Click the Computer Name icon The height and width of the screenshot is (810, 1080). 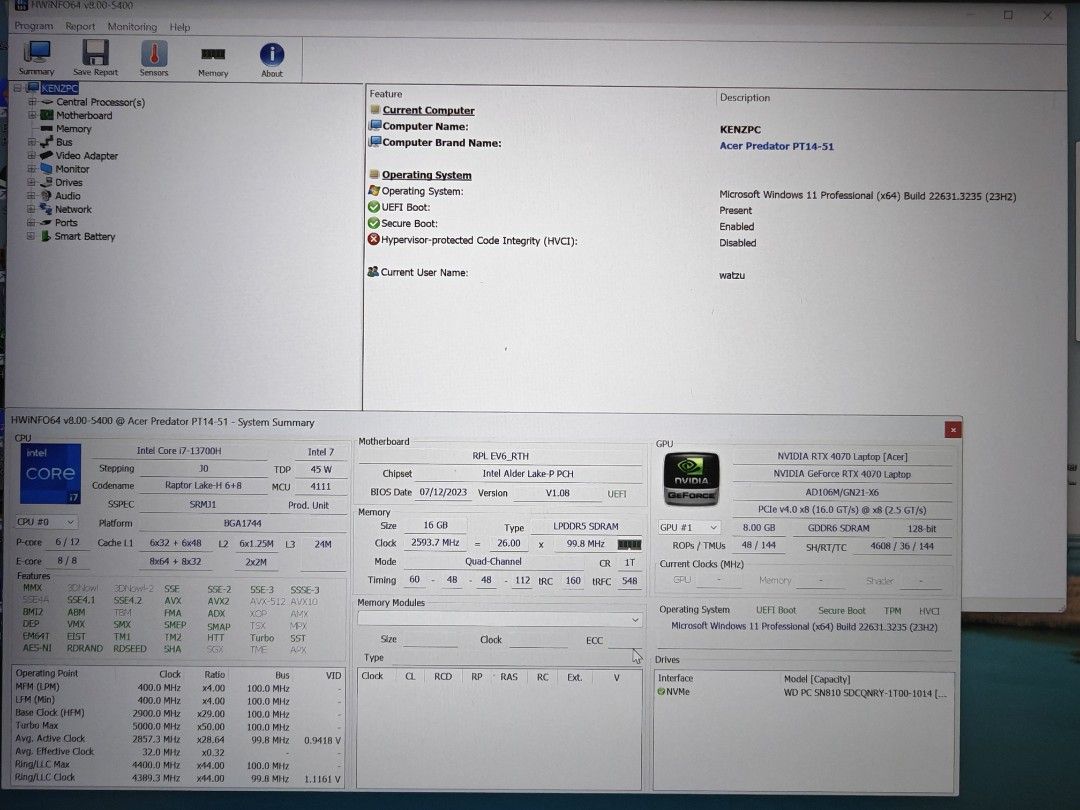coord(375,125)
